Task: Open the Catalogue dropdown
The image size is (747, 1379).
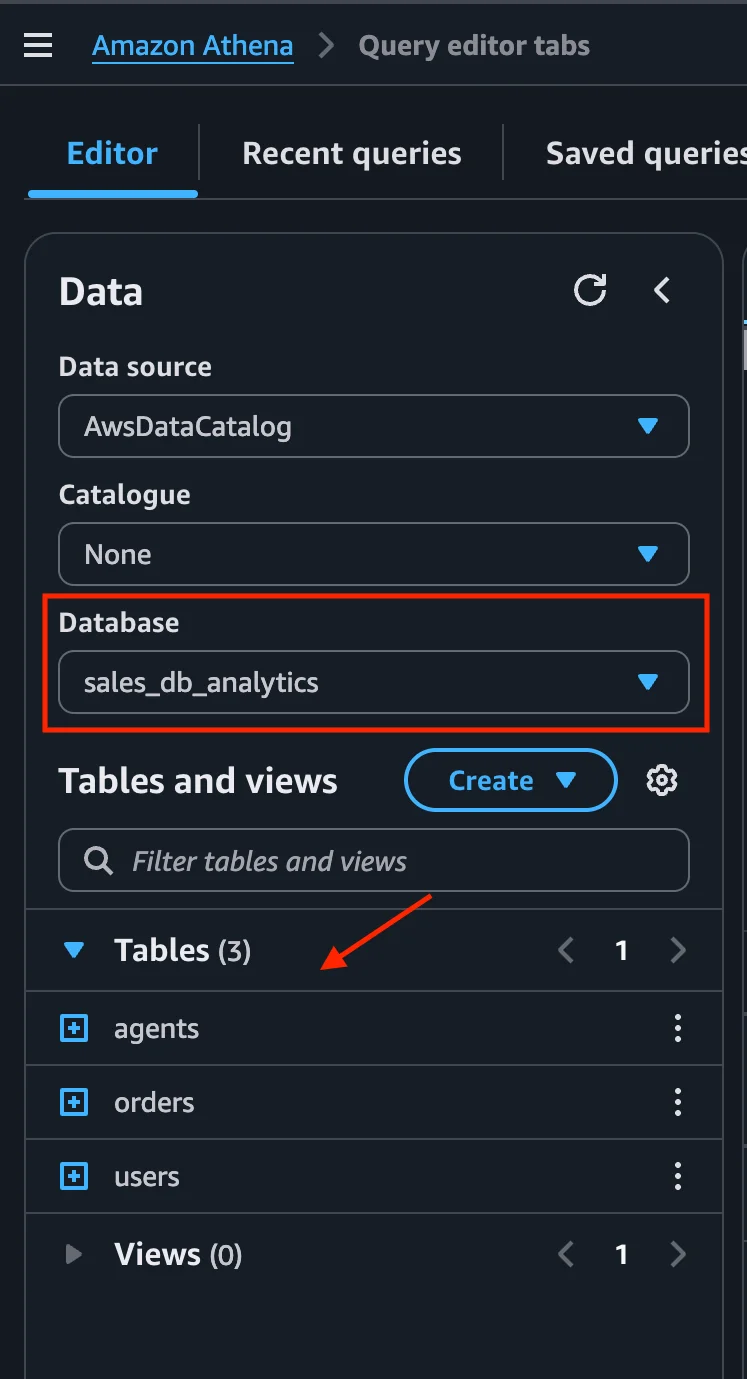Action: (x=373, y=554)
